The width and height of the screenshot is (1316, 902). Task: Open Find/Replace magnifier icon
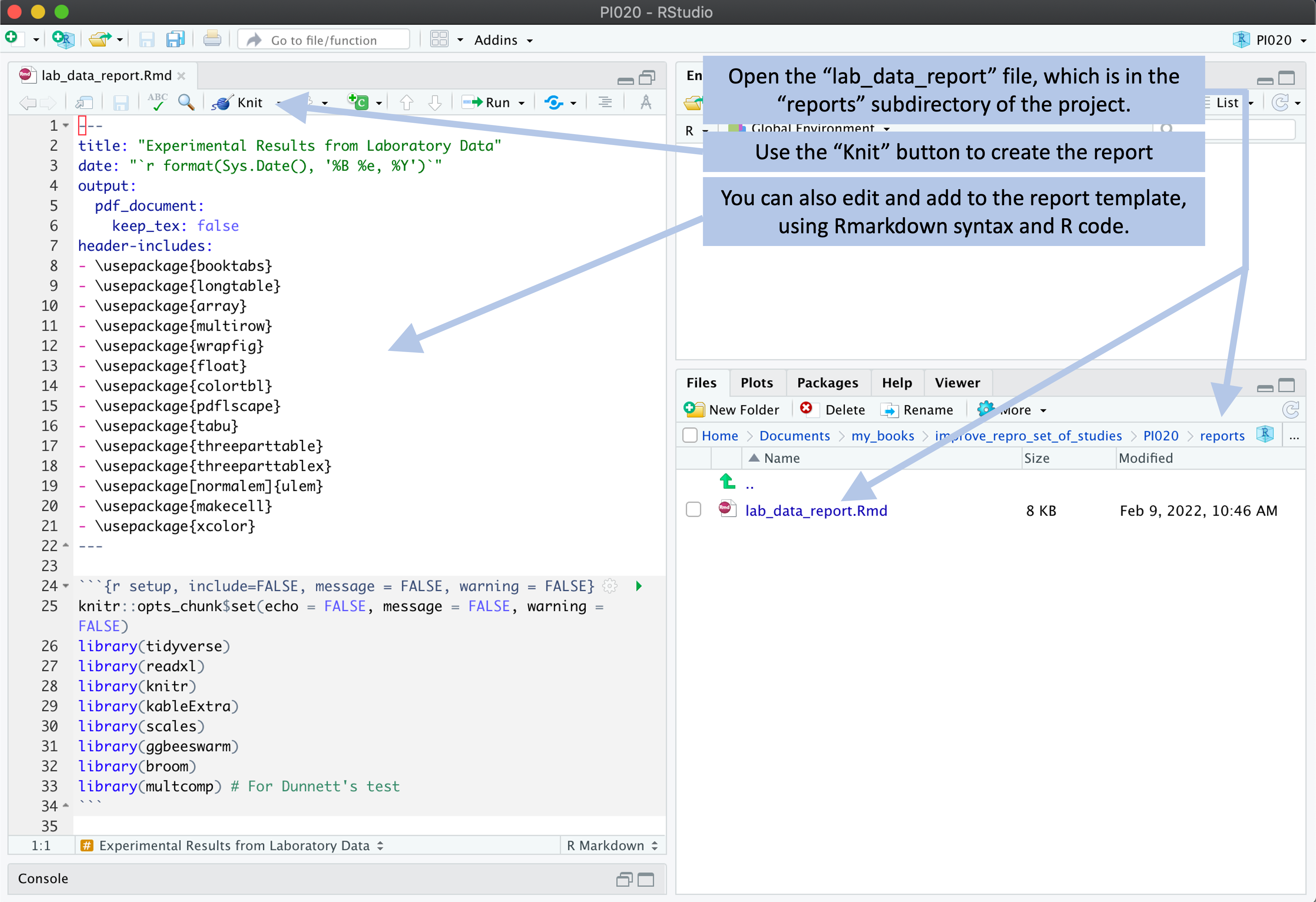pos(186,102)
